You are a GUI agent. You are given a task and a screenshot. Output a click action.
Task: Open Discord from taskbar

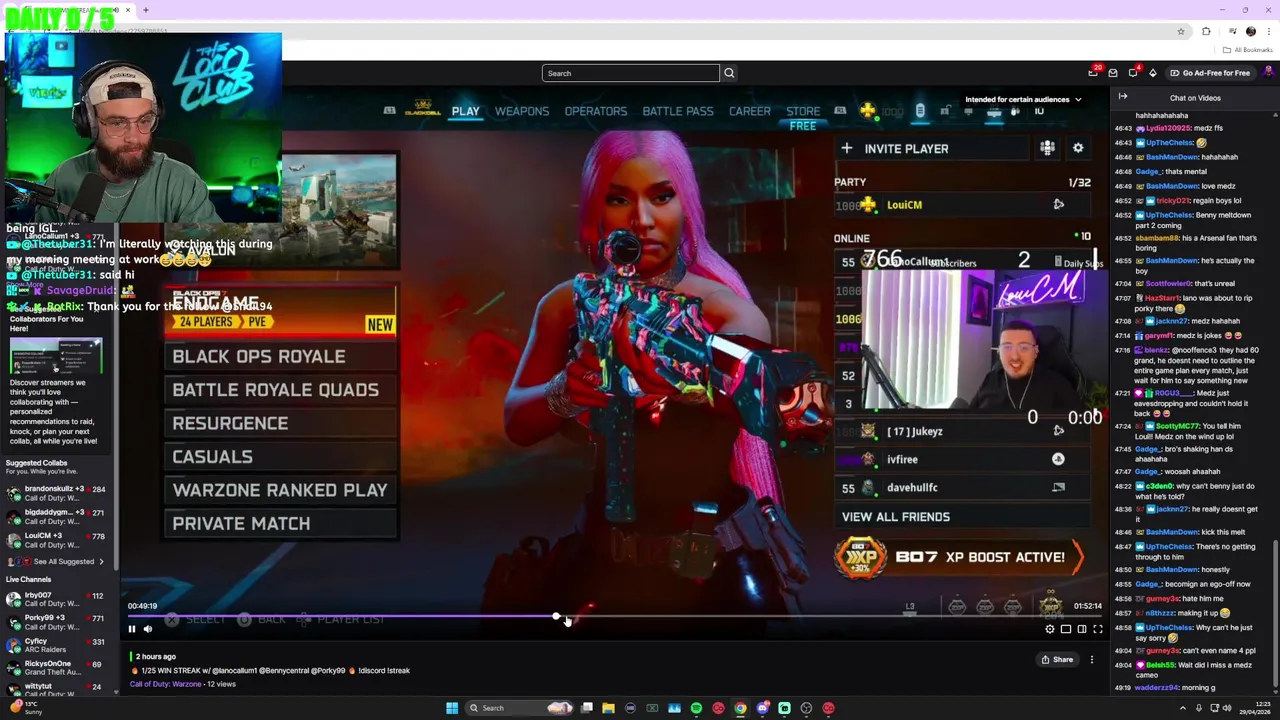(x=762, y=708)
